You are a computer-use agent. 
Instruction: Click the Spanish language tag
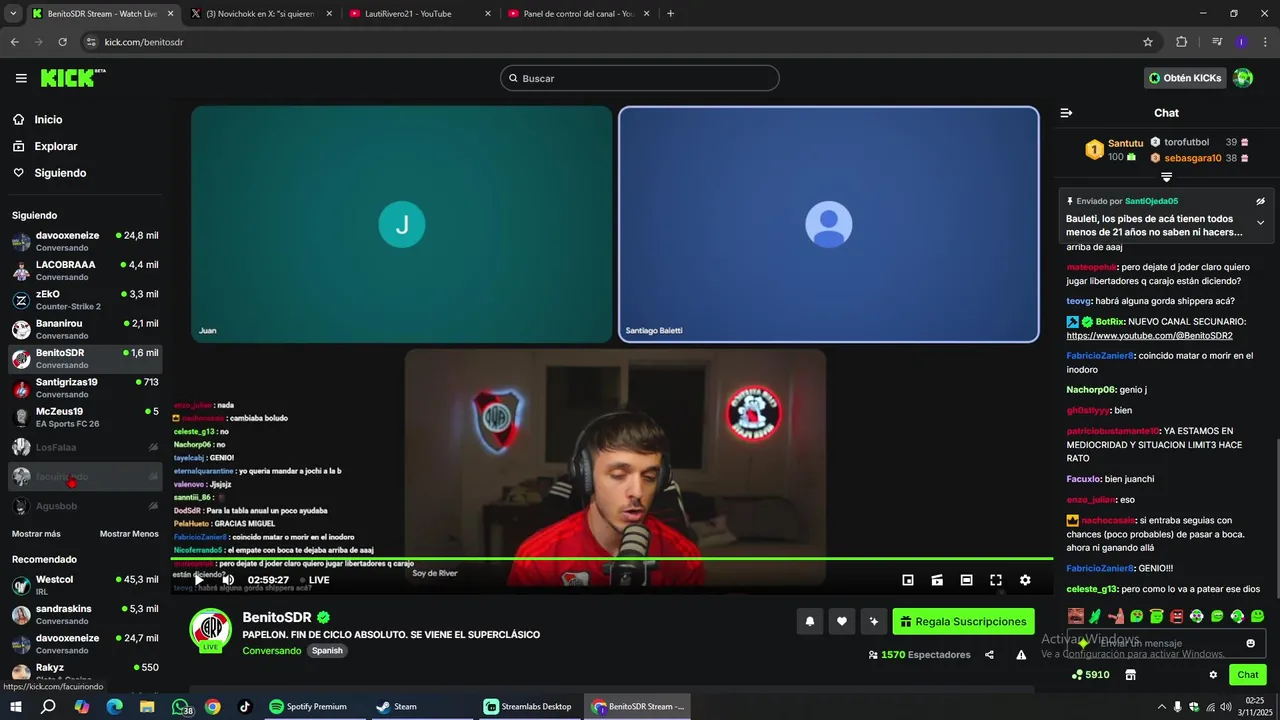327,651
